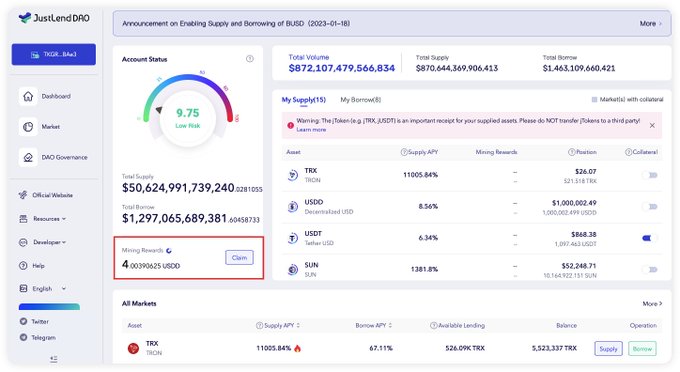The image size is (680, 372).
Task: Open the English language dropdown
Action: 64,288
